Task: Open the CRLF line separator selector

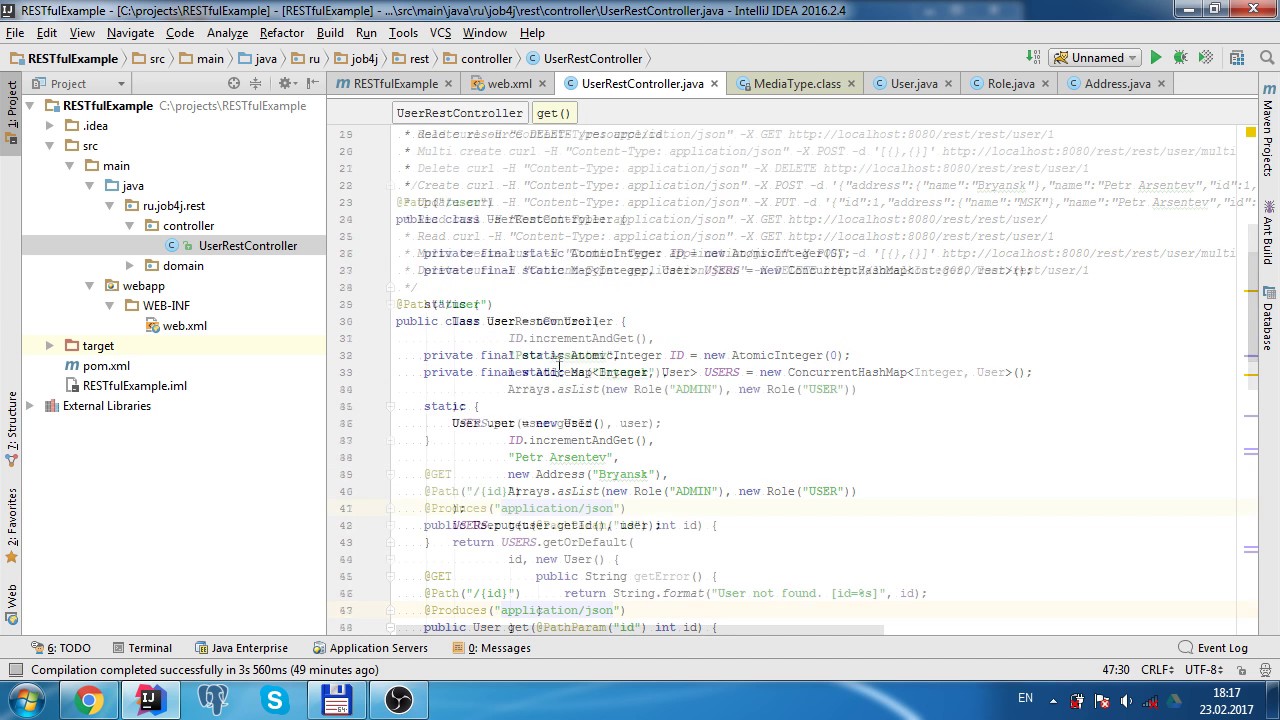Action: click(1160, 670)
